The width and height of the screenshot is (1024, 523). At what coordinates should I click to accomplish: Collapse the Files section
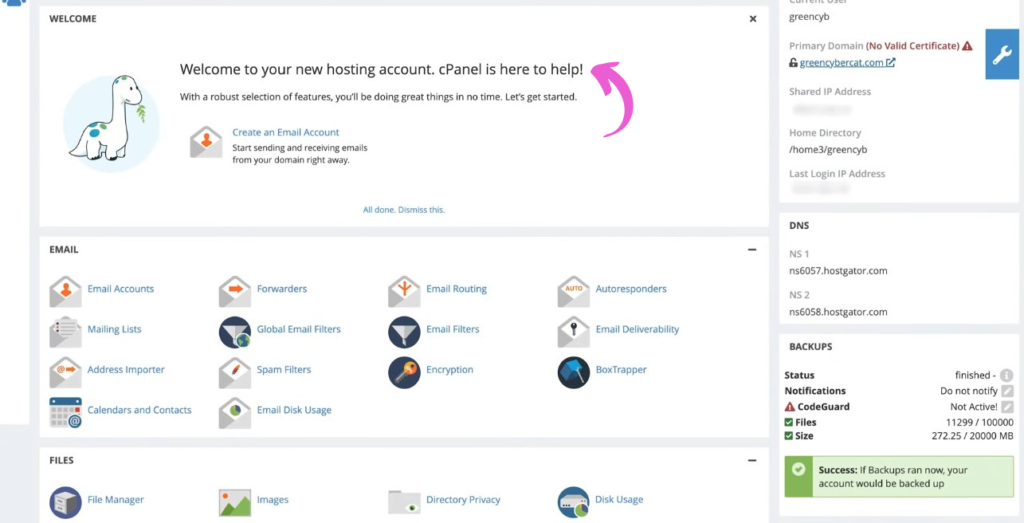coord(752,460)
